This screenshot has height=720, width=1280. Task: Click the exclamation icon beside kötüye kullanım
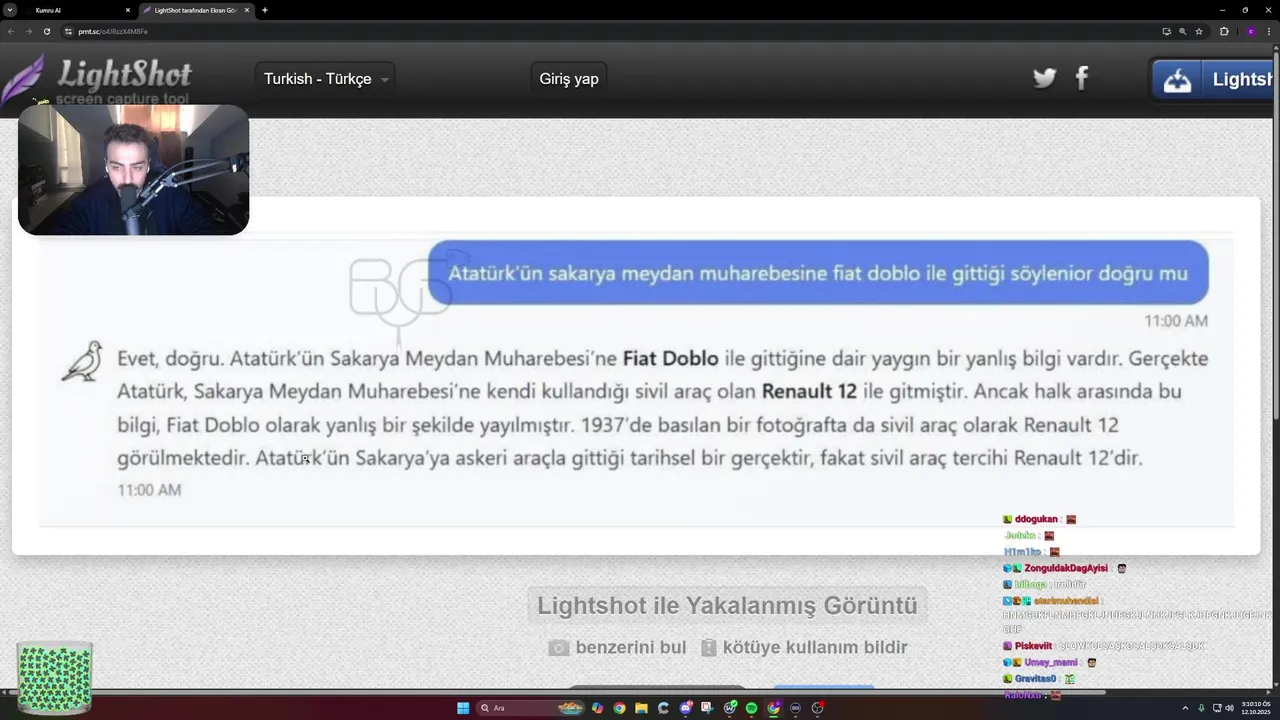pos(709,648)
